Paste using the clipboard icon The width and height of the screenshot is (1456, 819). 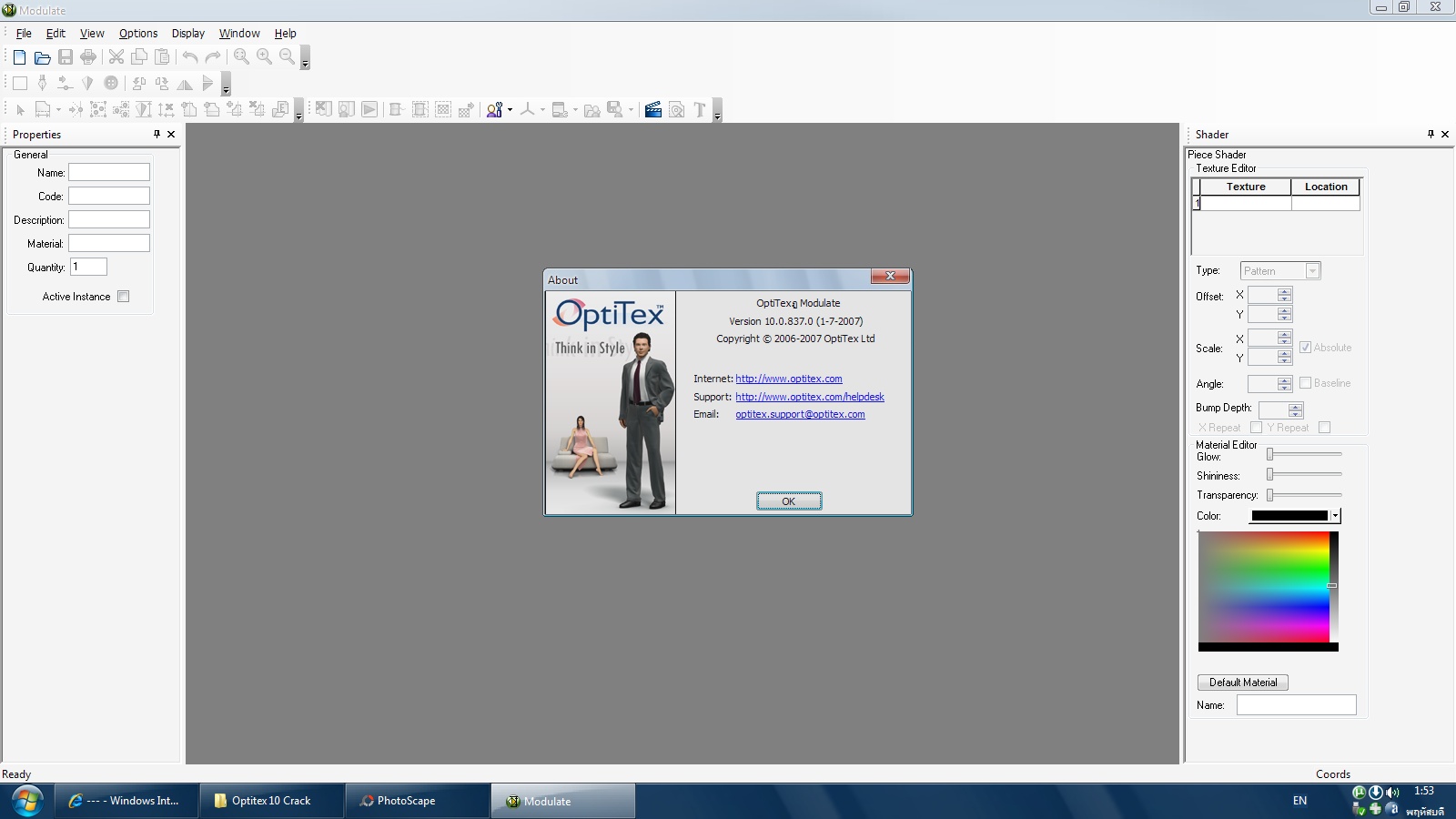pyautogui.click(x=162, y=56)
